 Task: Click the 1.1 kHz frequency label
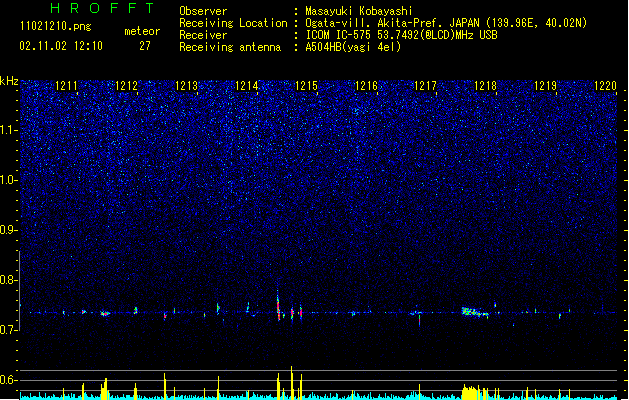[x=9, y=130]
